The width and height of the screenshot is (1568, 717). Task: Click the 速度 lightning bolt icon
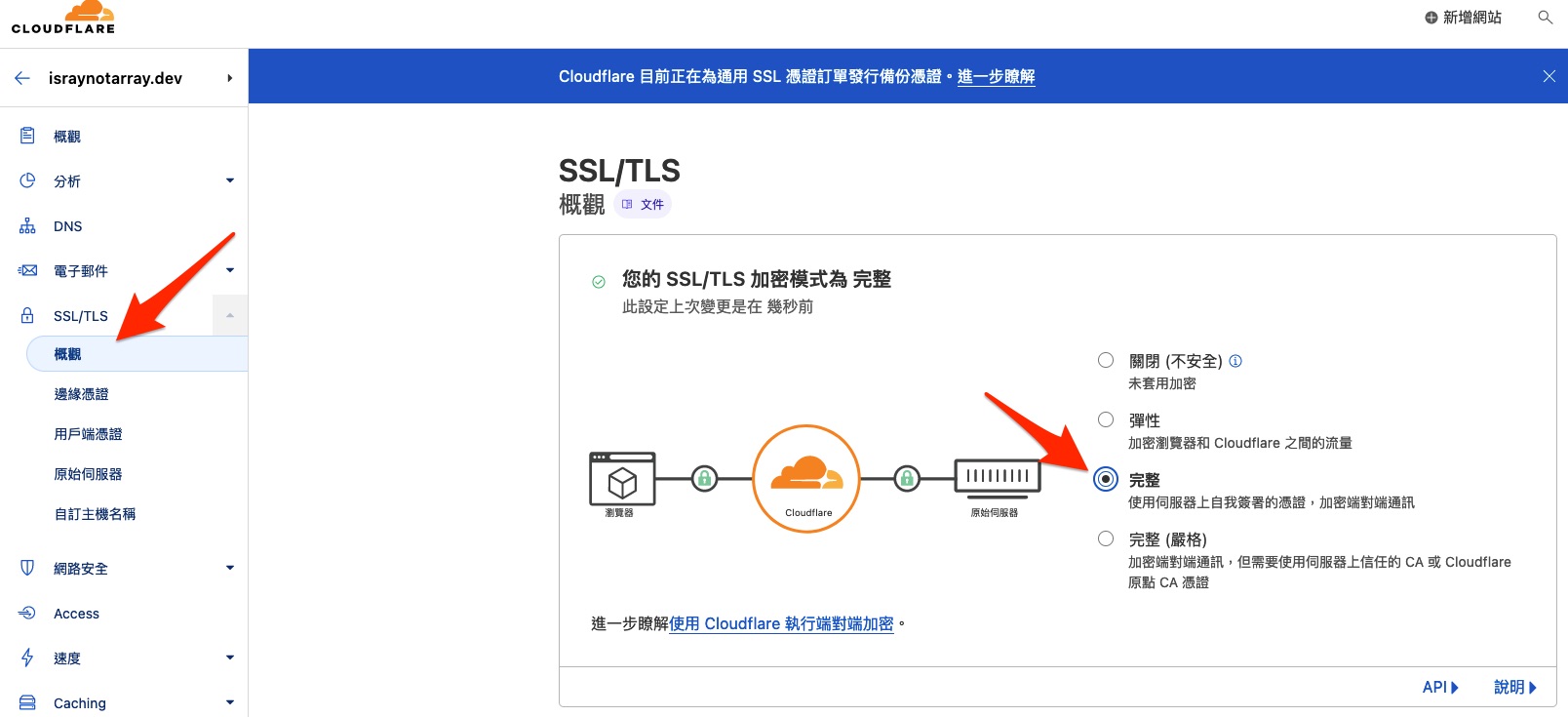tap(27, 658)
